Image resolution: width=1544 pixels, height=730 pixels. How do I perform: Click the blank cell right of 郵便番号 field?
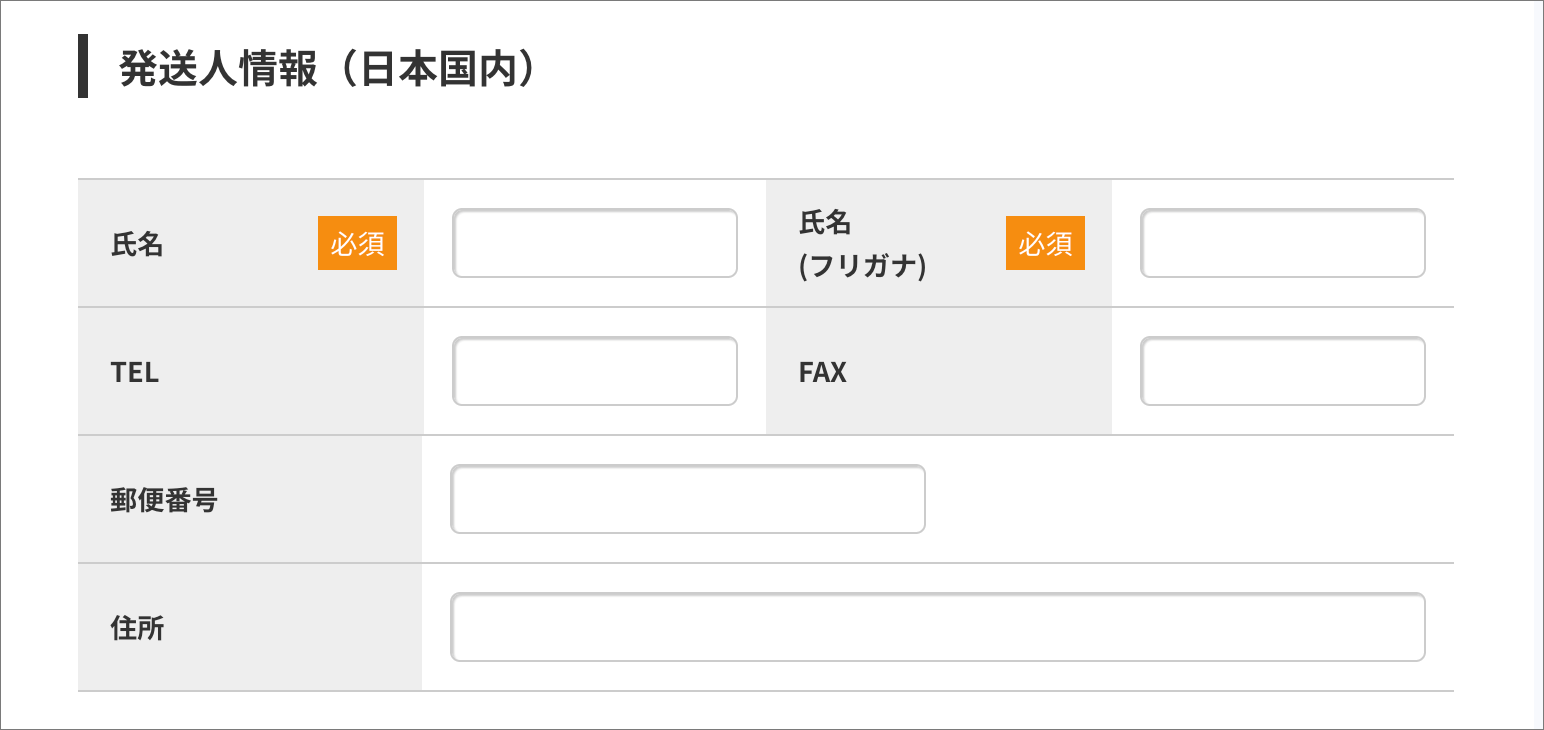(x=1190, y=499)
